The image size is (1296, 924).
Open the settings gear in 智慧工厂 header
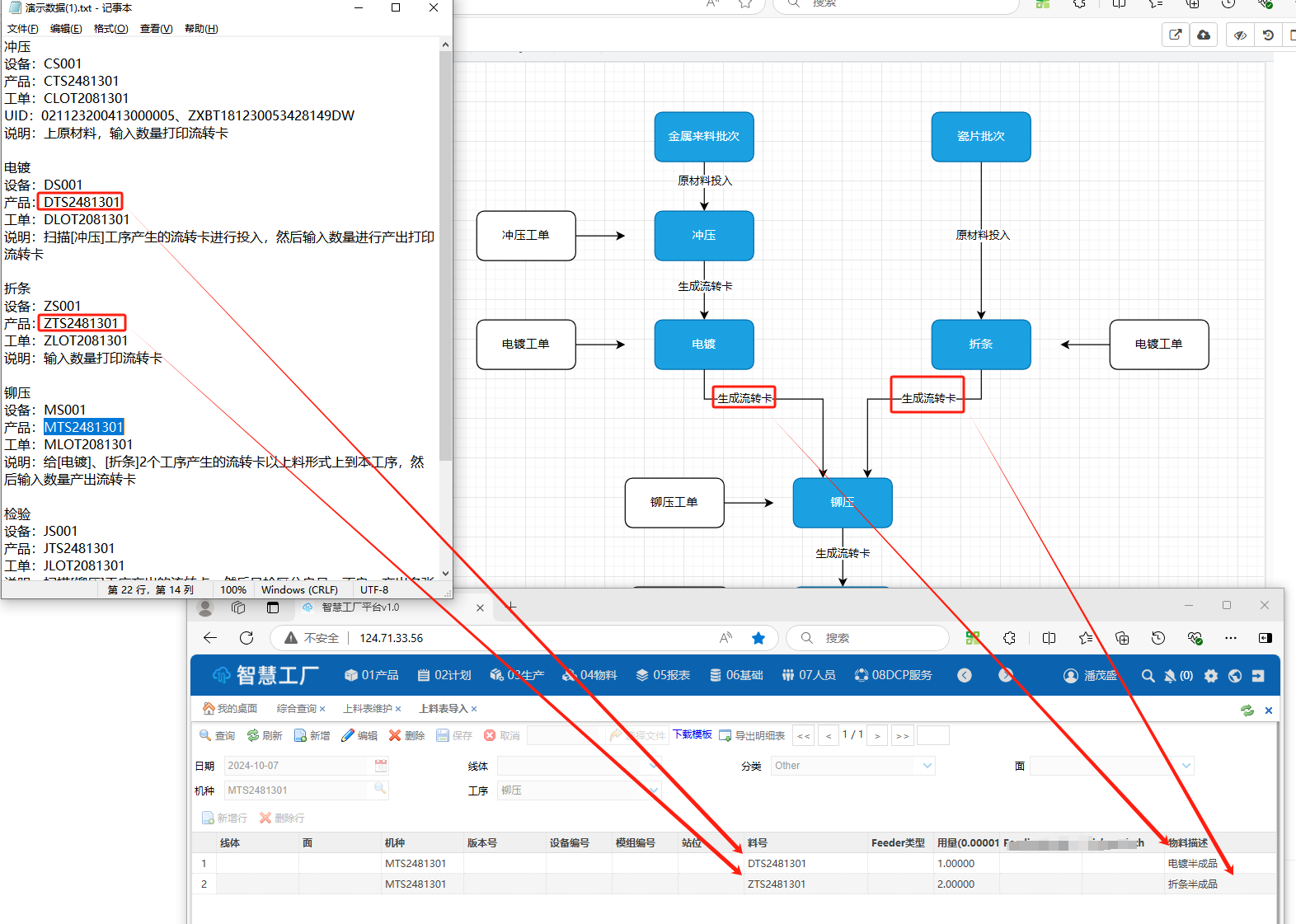(1210, 676)
